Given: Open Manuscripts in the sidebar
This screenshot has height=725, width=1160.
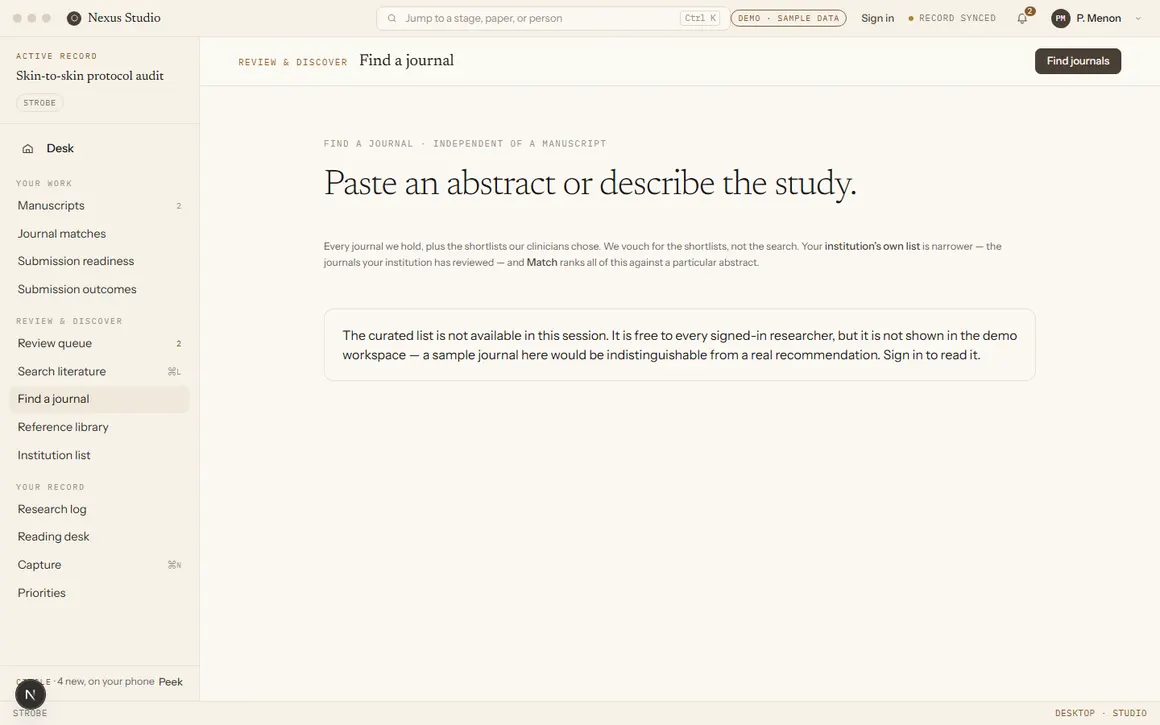Looking at the screenshot, I should [99, 206].
